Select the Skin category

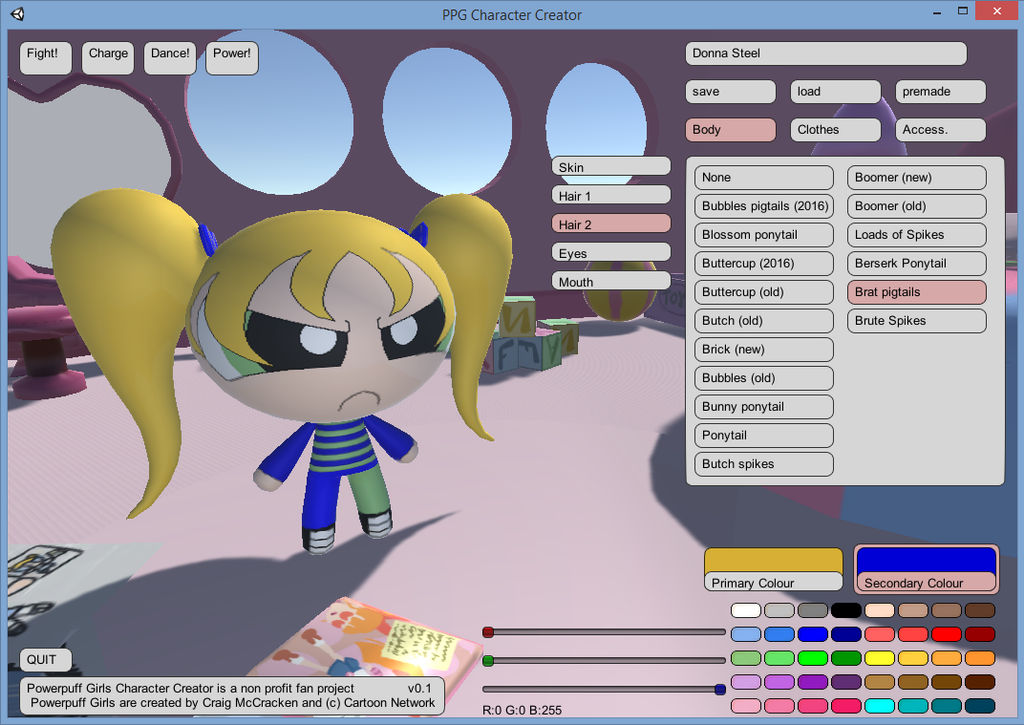point(610,165)
